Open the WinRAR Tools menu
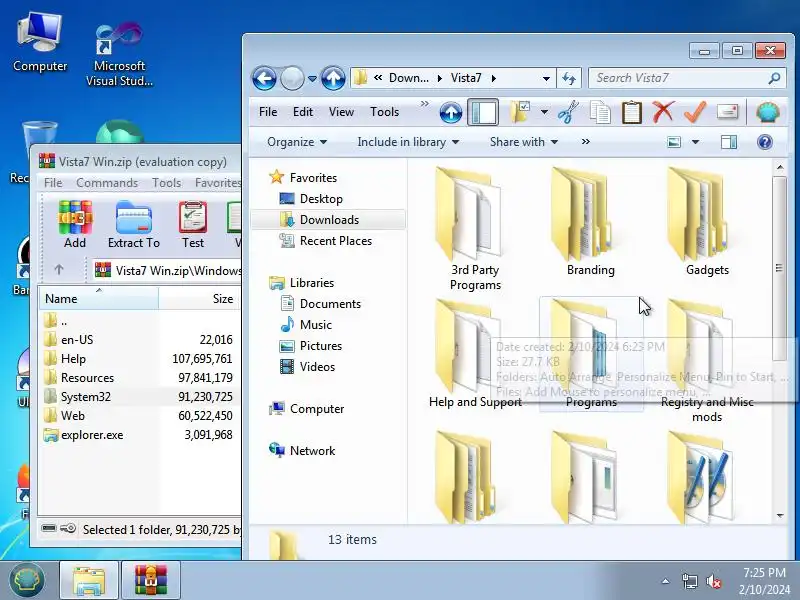Screen dimensions: 800x600 166,183
